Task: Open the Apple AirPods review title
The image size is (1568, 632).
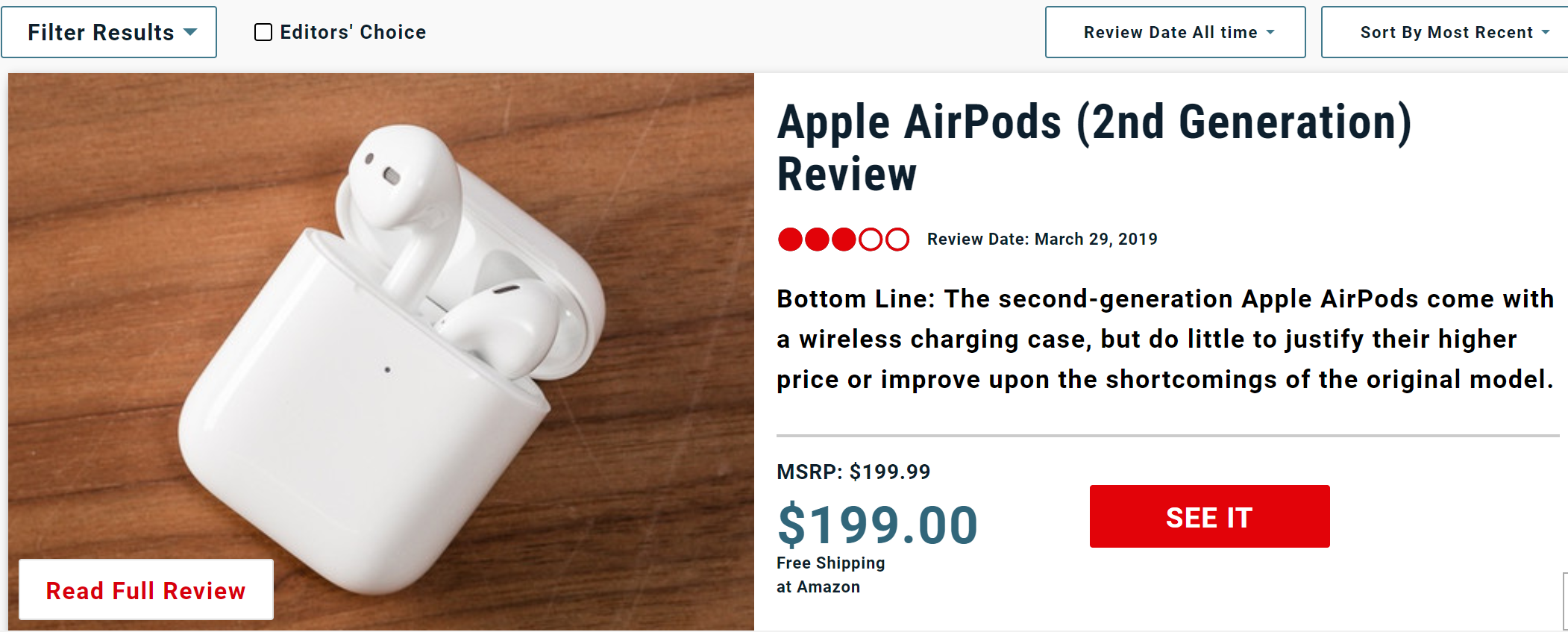Action: point(1094,148)
